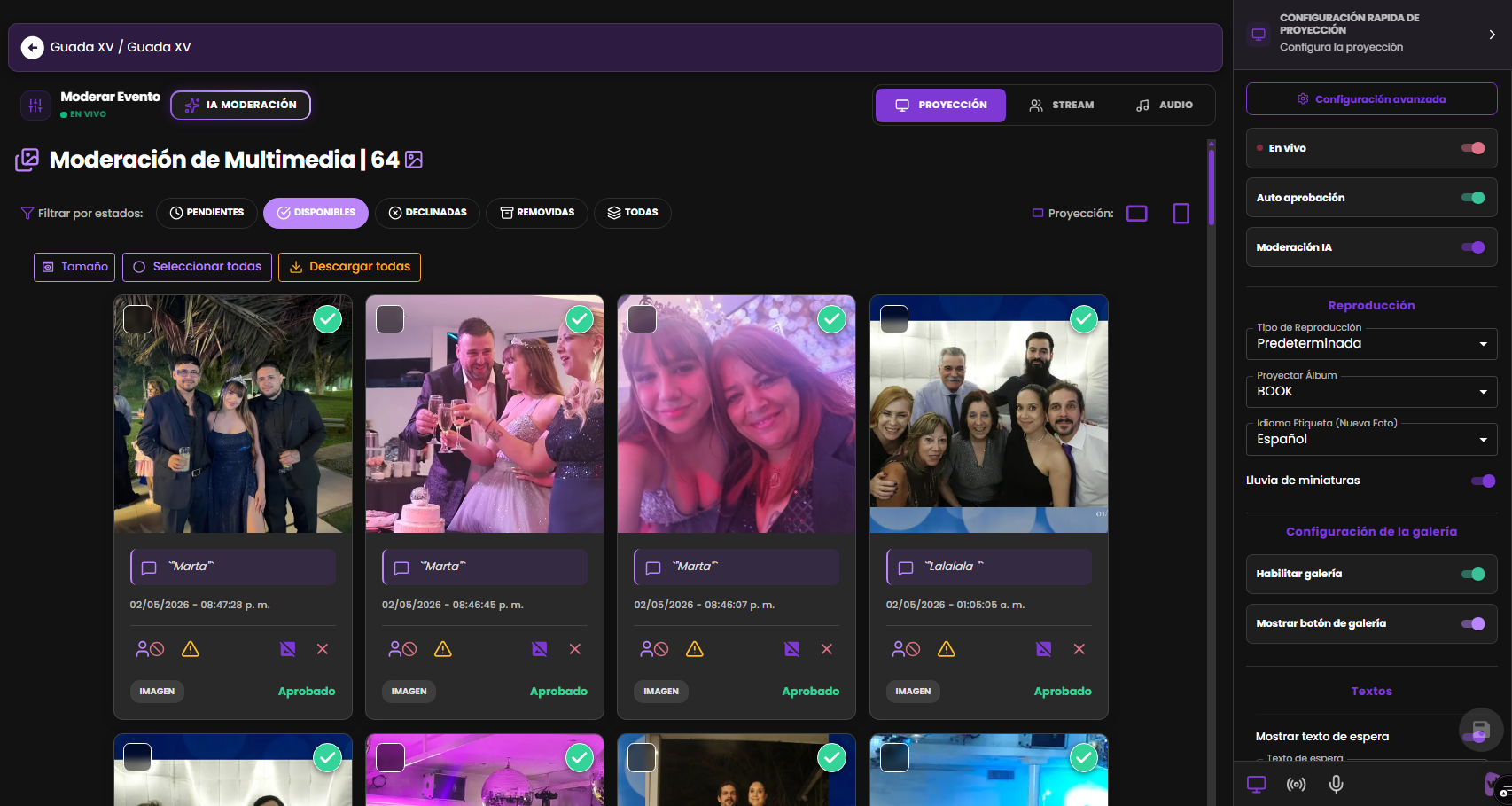
Task: Check the selection box on 08:46:45 photo
Action: 390,319
